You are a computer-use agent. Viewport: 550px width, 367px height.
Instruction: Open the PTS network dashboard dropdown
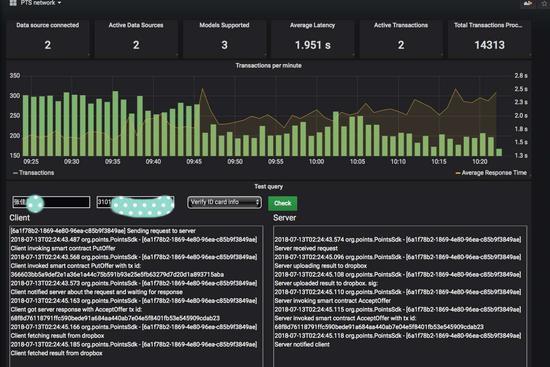[x=41, y=3]
